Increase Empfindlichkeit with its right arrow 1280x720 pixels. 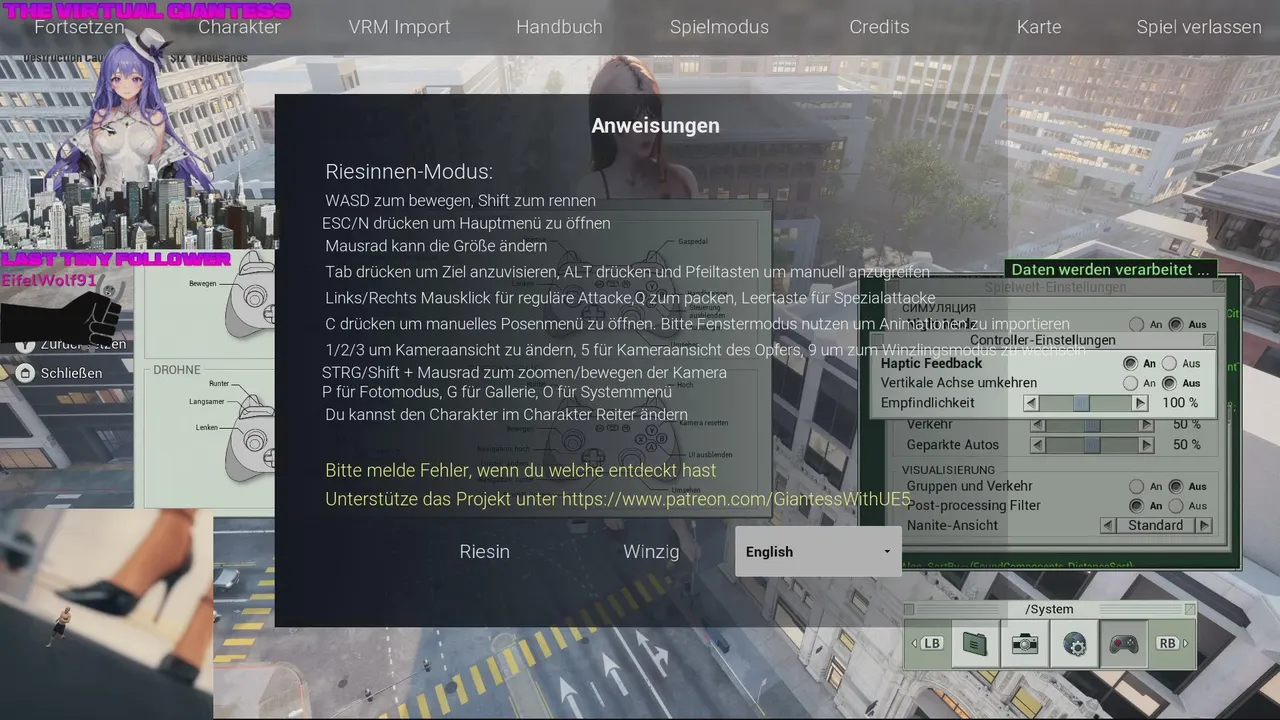[x=1139, y=403]
